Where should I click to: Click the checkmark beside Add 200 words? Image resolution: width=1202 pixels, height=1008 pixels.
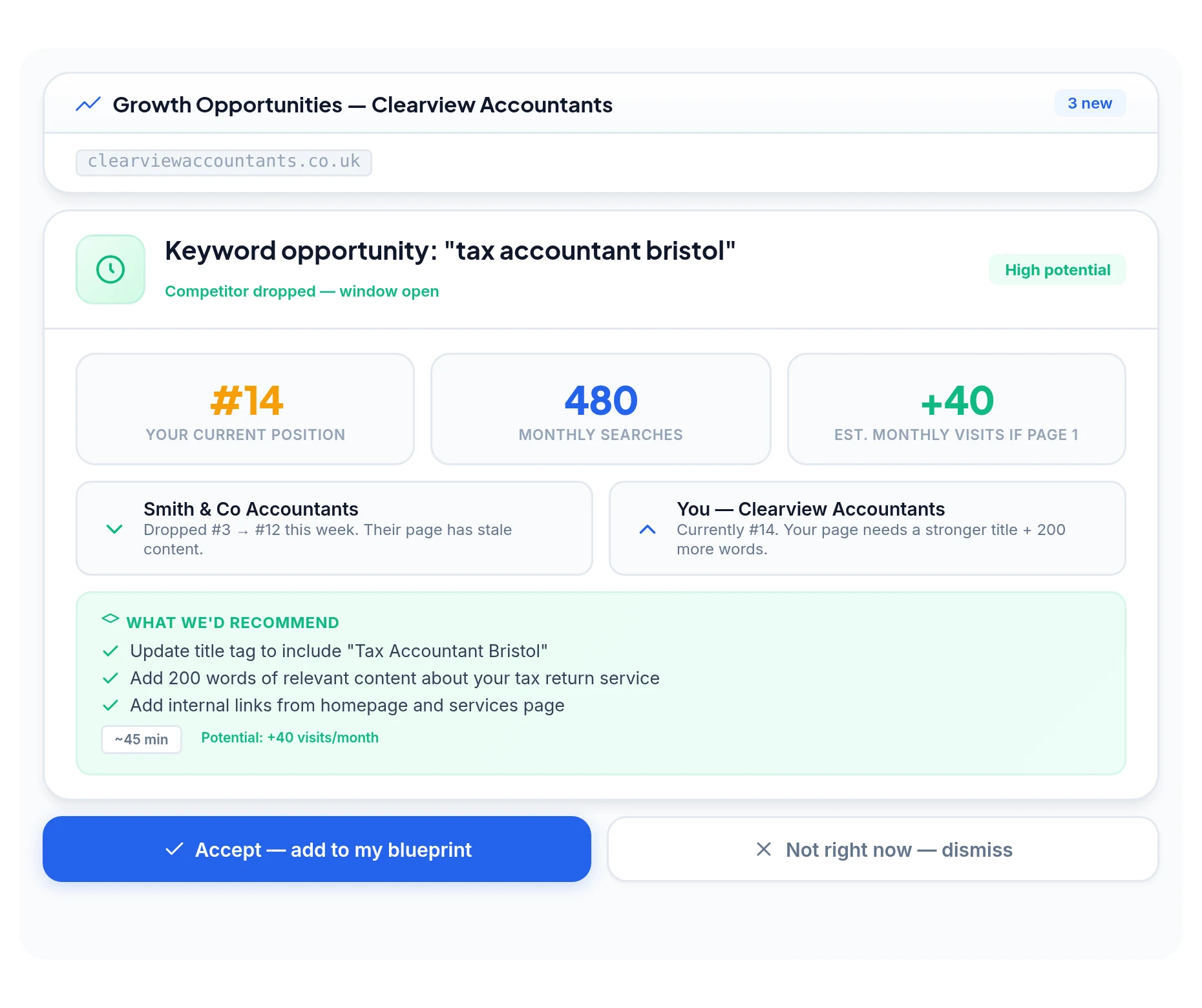[111, 678]
